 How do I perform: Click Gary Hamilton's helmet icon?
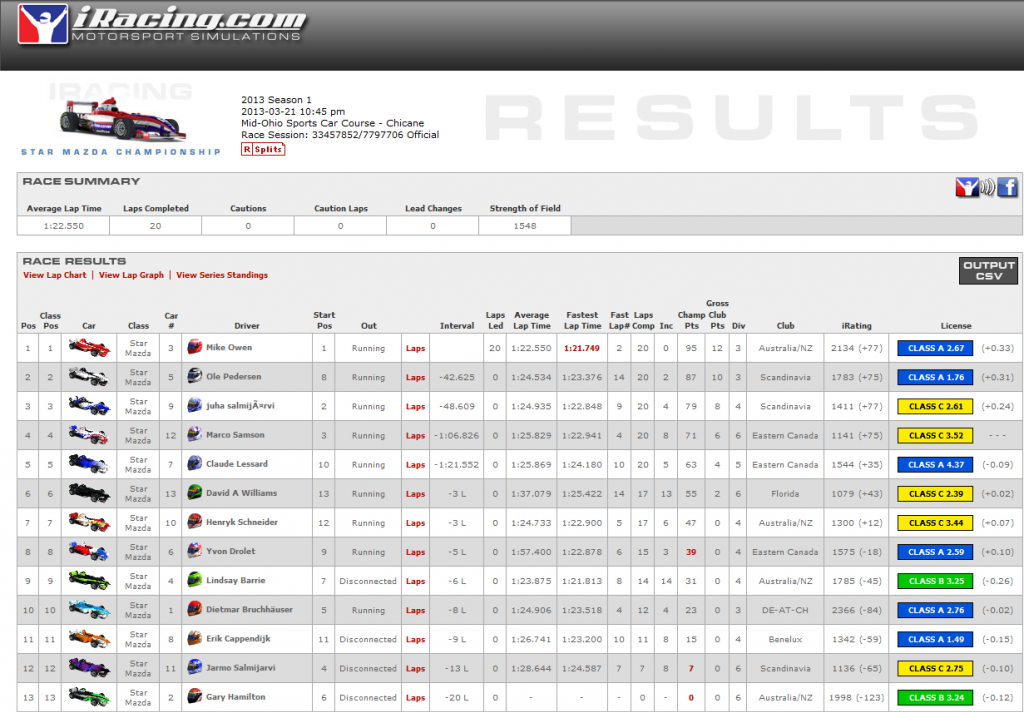click(x=195, y=696)
